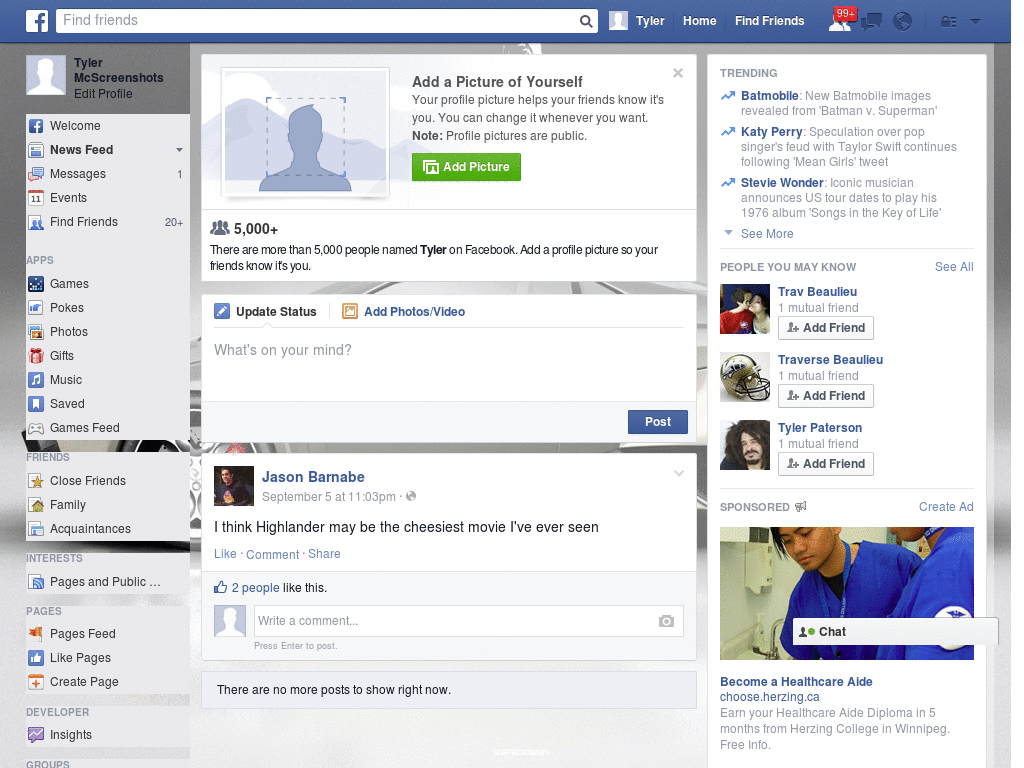Click the Events calendar icon

point(36,198)
